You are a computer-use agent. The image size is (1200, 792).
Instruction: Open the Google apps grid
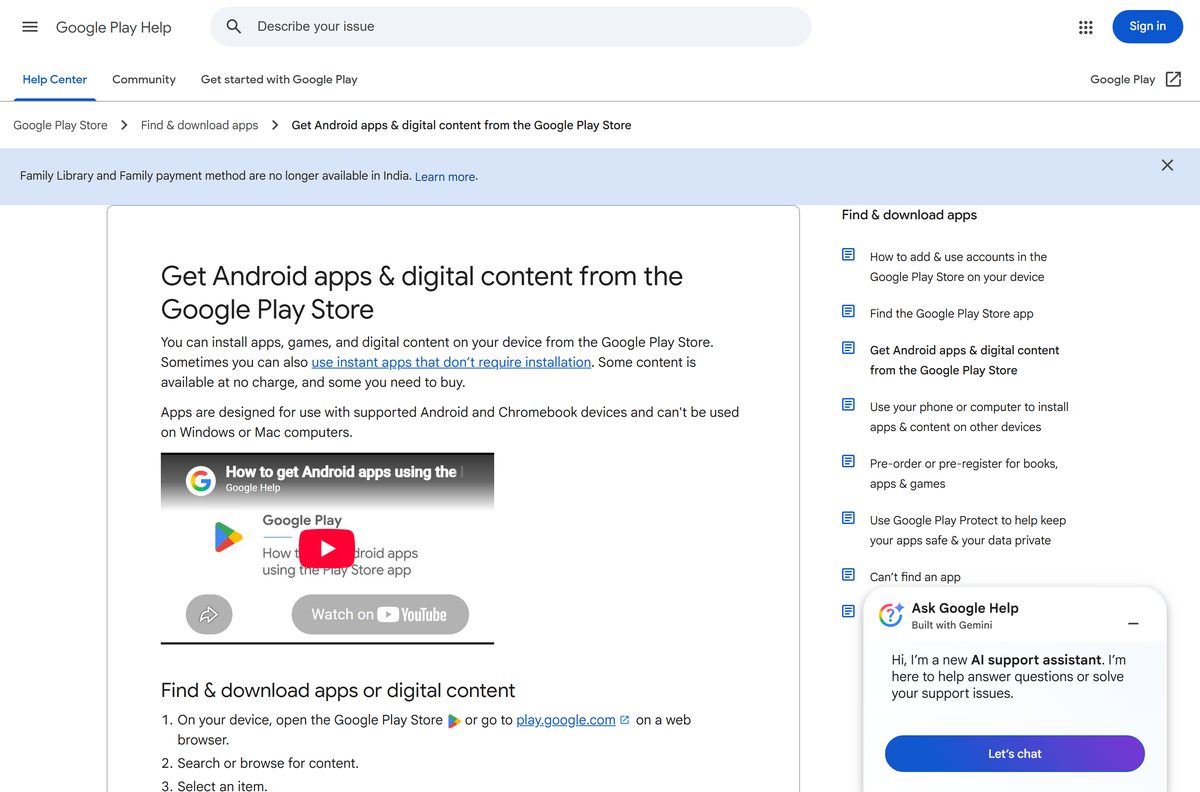[x=1086, y=27]
